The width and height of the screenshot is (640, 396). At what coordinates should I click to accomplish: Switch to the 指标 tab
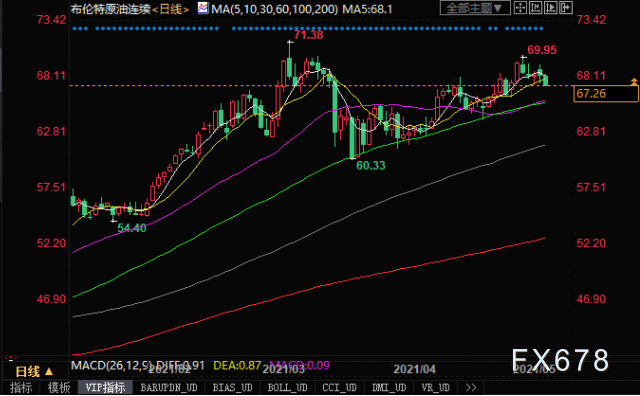coord(21,387)
